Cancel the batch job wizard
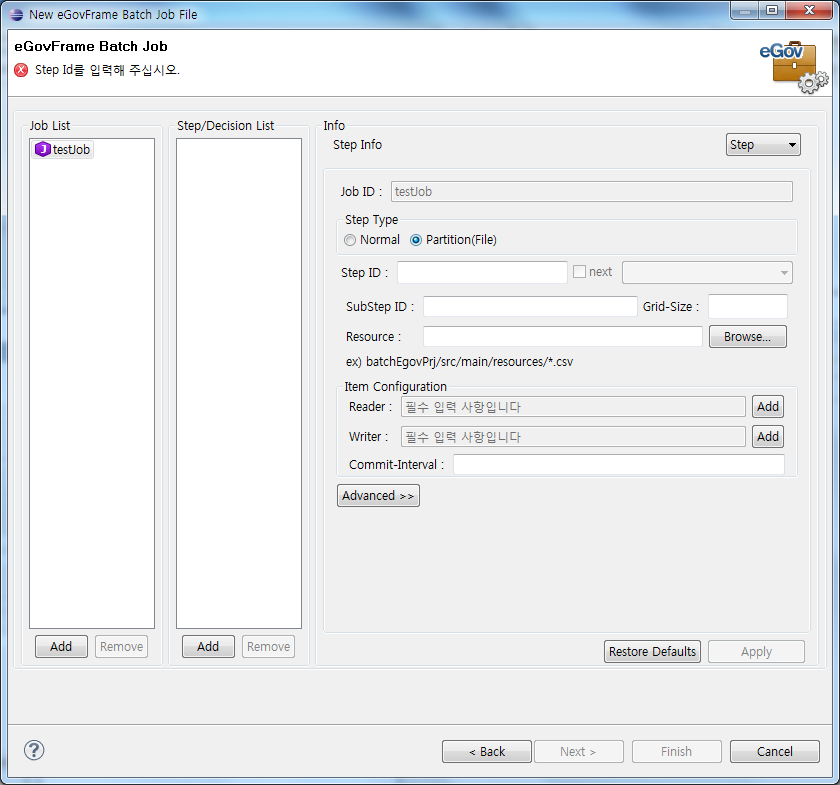Screen dimensions: 840x785 pyautogui.click(x=775, y=752)
